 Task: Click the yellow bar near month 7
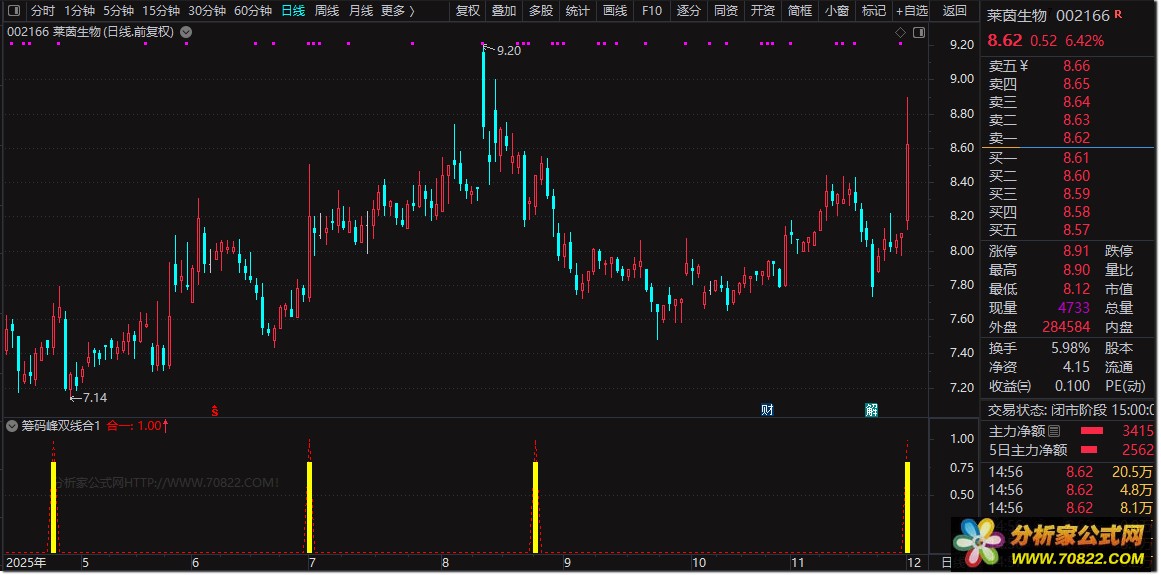coord(310,506)
